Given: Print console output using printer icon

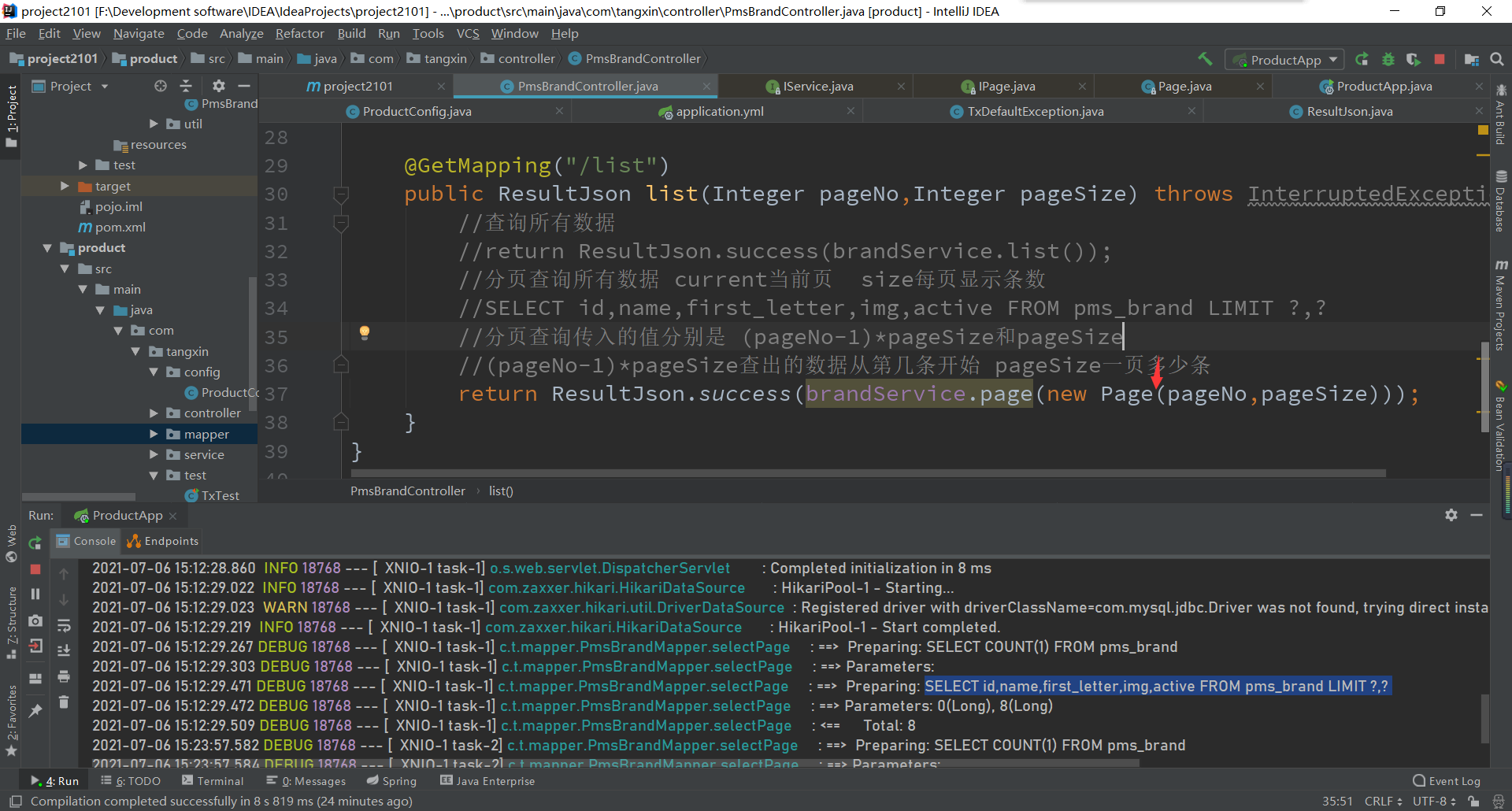Looking at the screenshot, I should point(64,676).
